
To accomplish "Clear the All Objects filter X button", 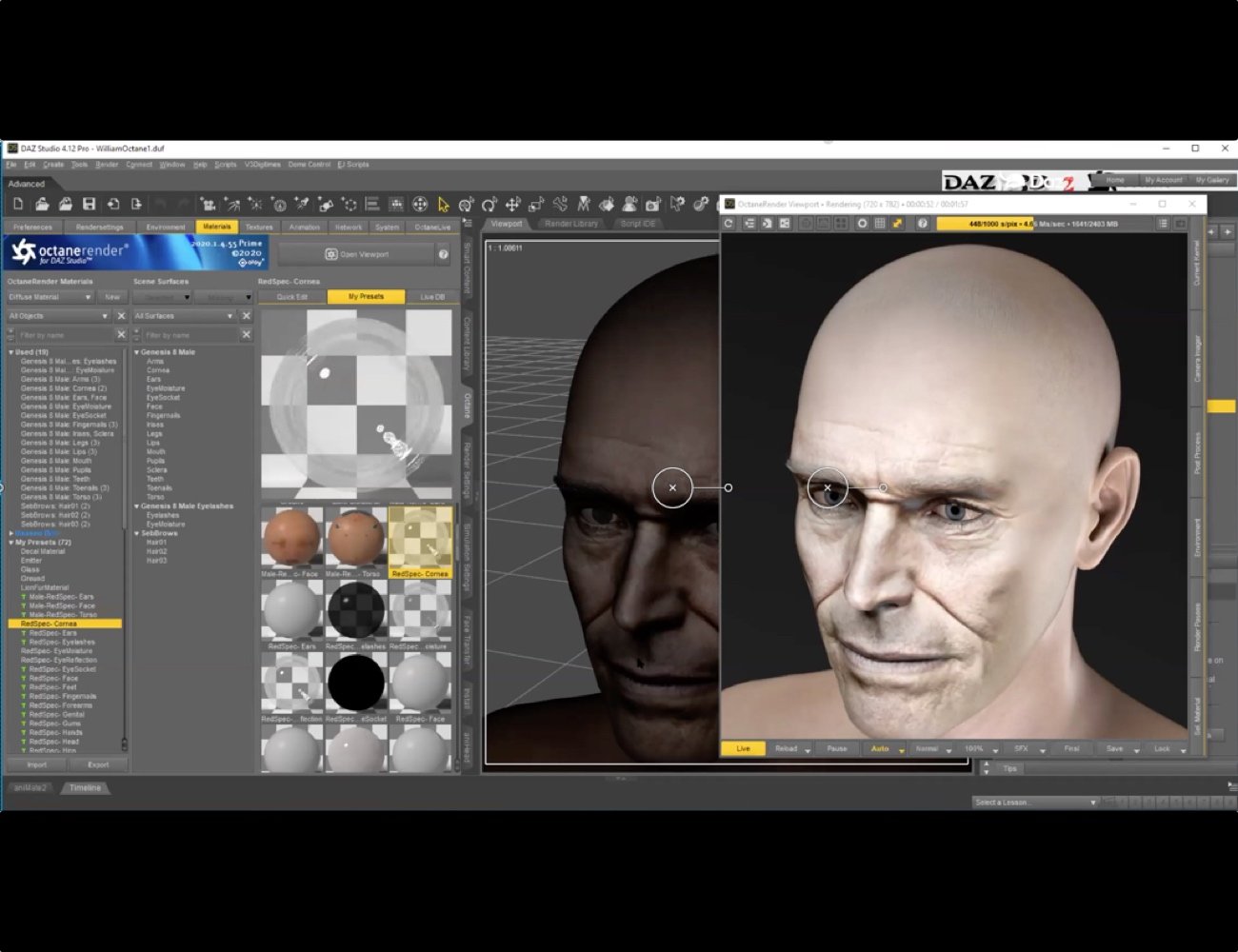I will pyautogui.click(x=121, y=316).
